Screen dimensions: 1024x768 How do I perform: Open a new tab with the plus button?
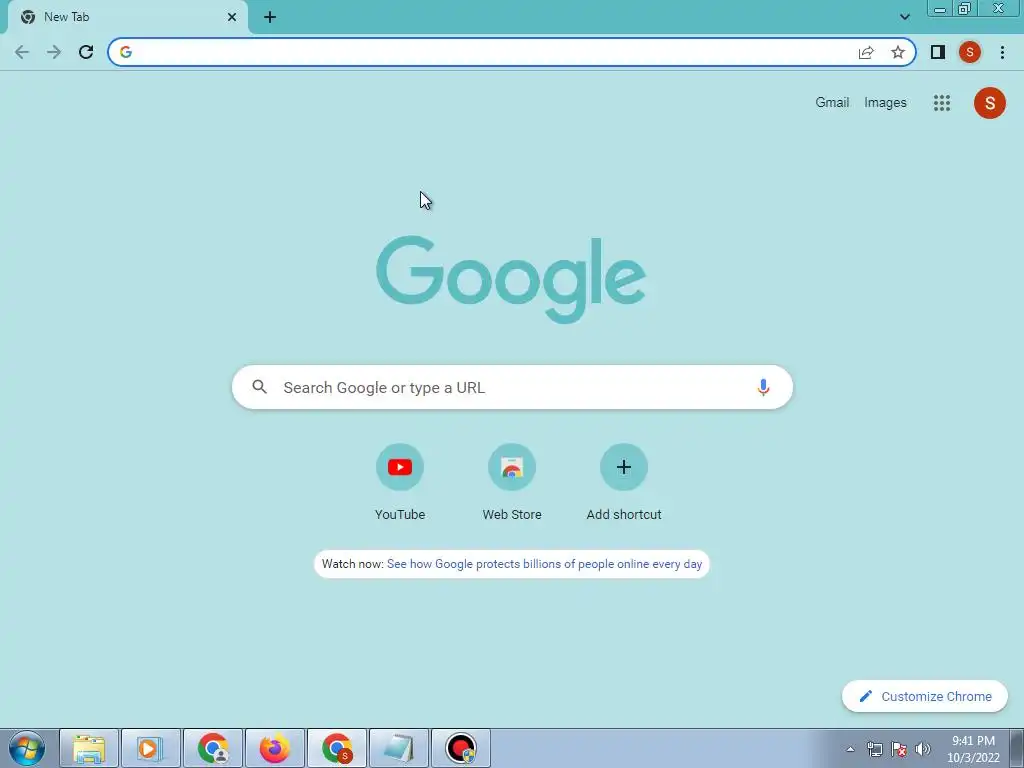[270, 17]
